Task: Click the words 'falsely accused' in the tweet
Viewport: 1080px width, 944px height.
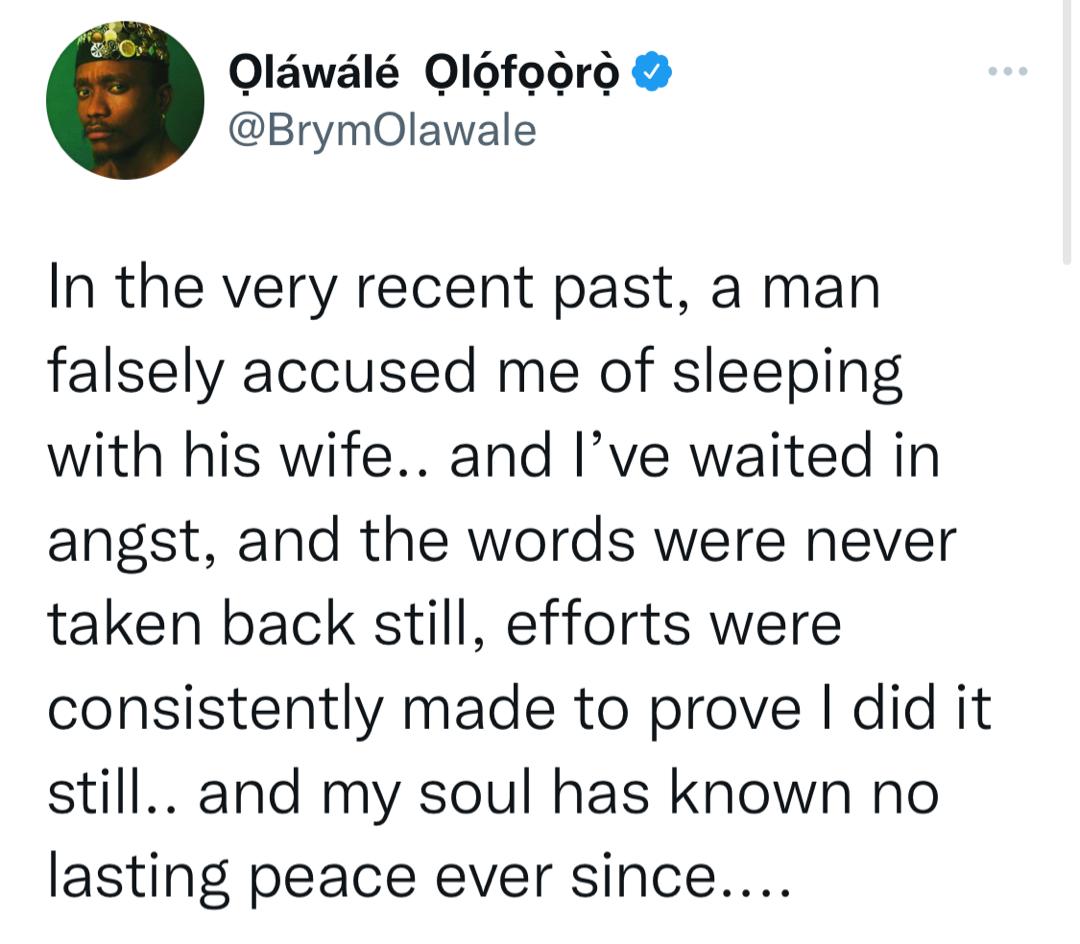Action: (262, 373)
